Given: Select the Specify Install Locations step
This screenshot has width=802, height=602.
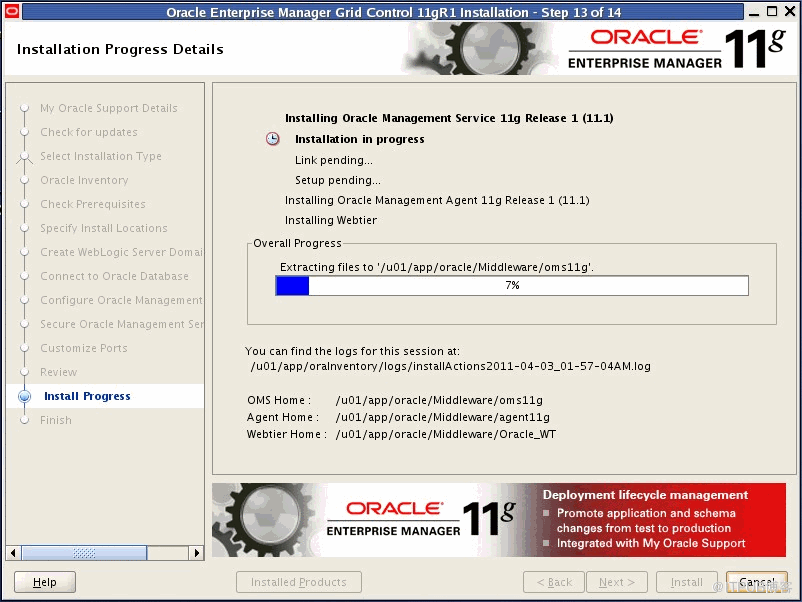Looking at the screenshot, I should point(104,228).
